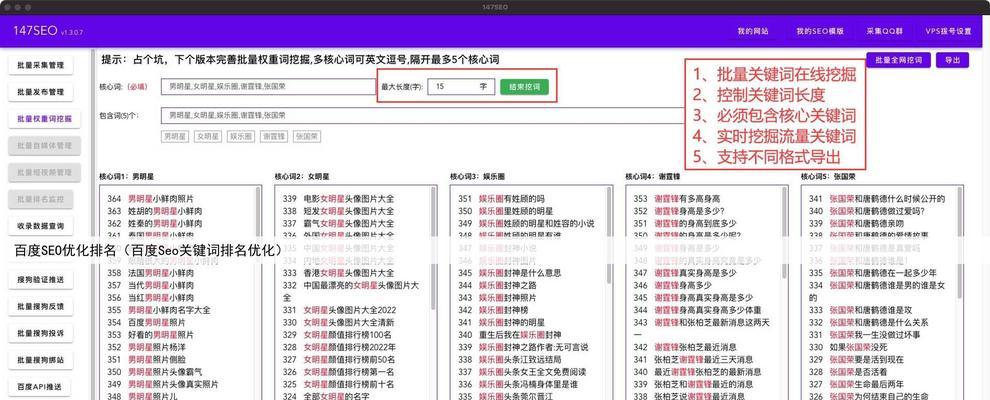
Task: Select the 娱乐圈 tag under 包含词
Action: tap(241, 136)
